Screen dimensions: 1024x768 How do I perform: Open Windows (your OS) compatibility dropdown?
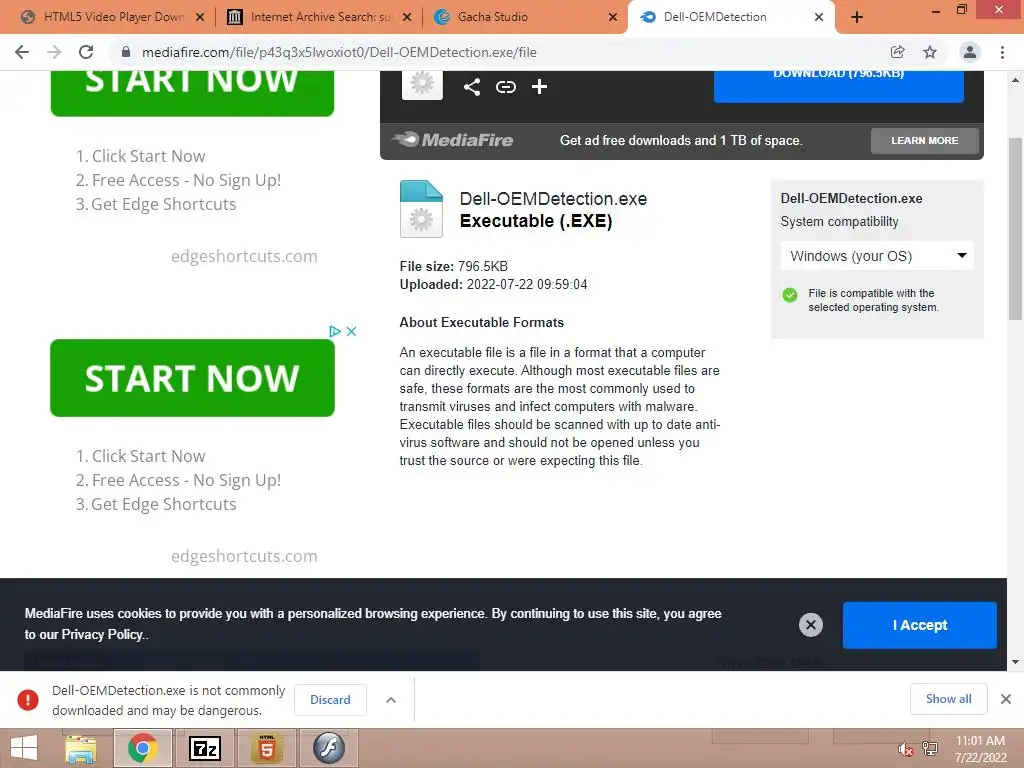click(x=877, y=256)
